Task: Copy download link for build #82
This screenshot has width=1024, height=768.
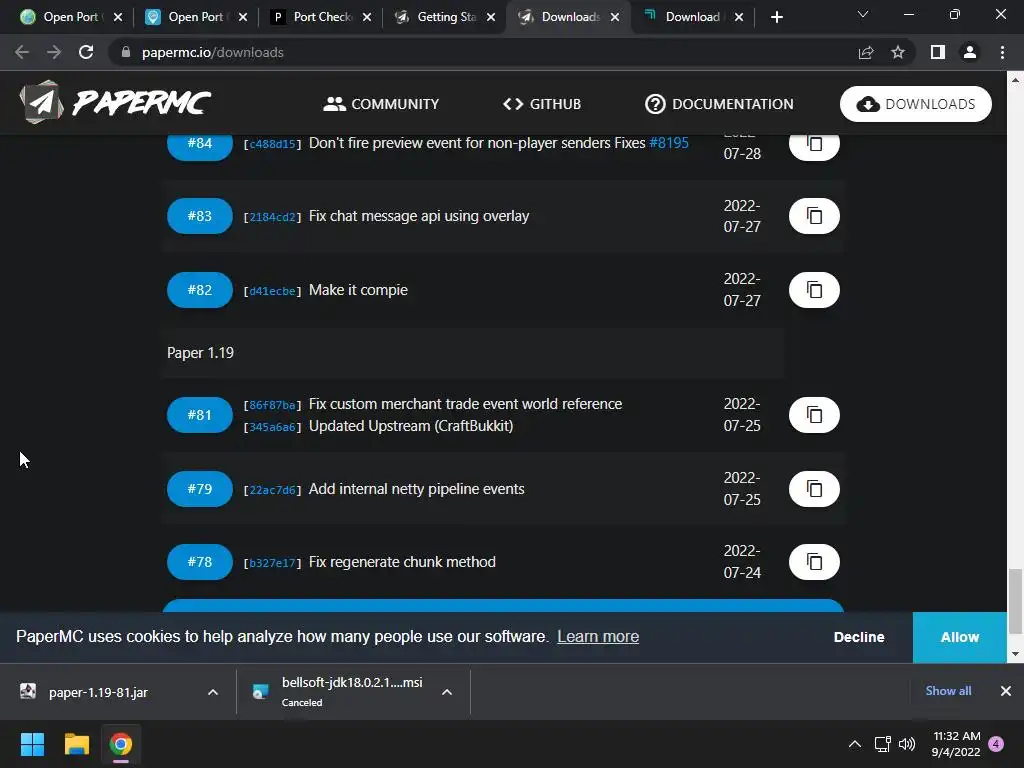Action: click(x=814, y=290)
